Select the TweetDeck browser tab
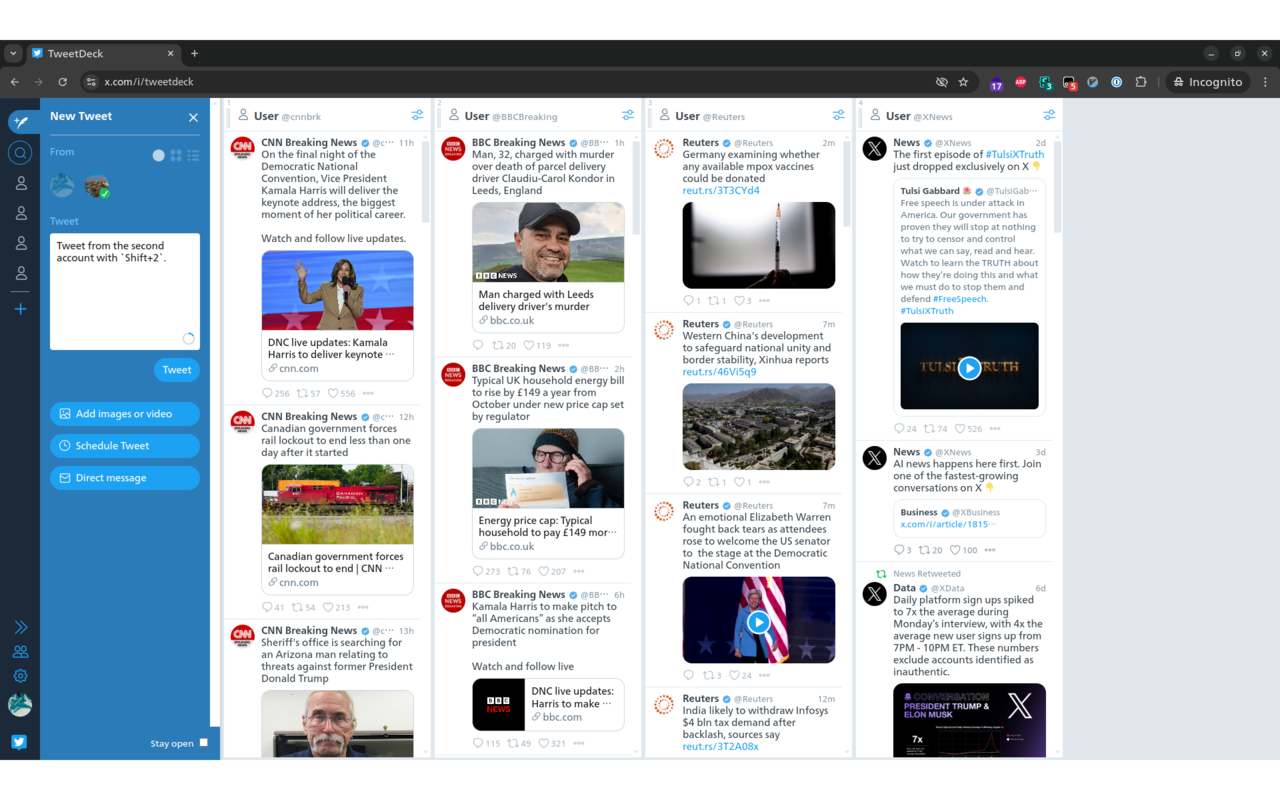1280x800 pixels. [100, 53]
